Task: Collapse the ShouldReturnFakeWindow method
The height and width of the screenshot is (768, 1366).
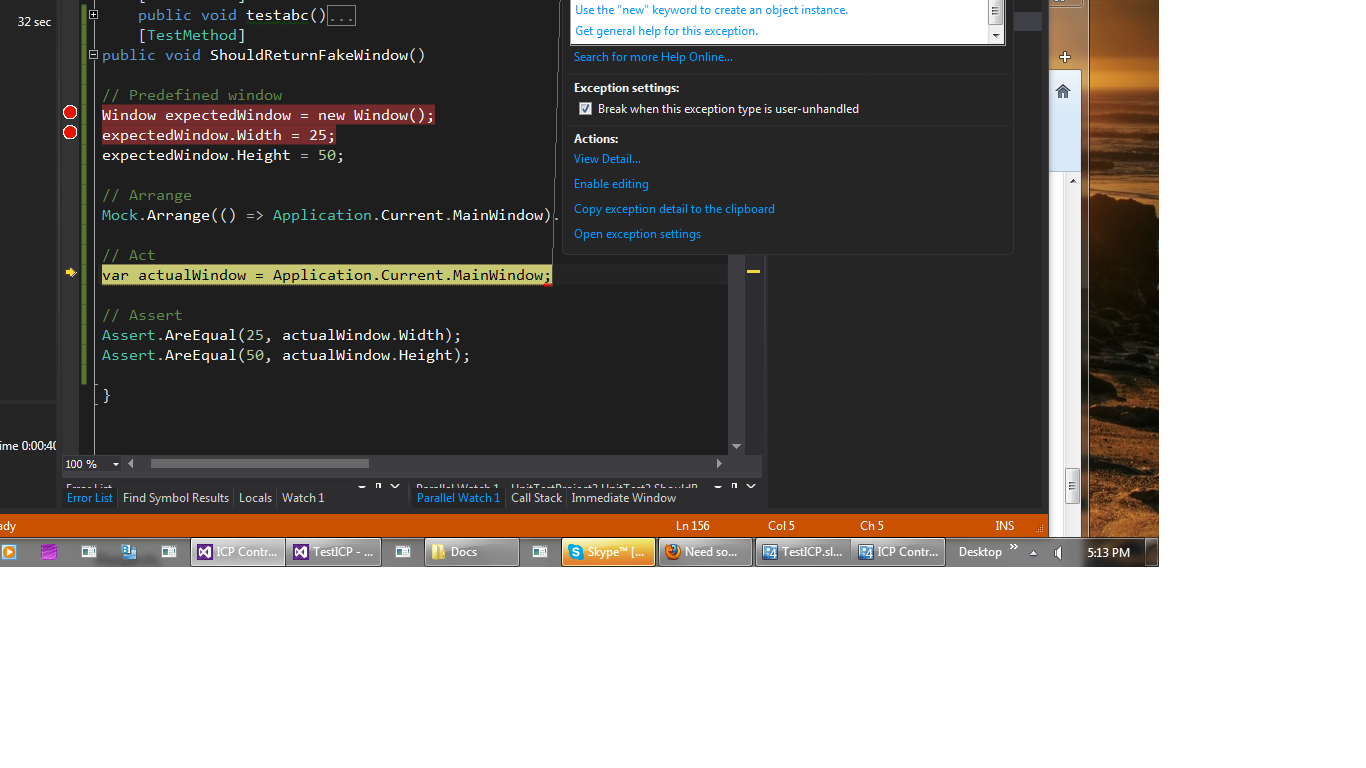Action: pyautogui.click(x=93, y=55)
